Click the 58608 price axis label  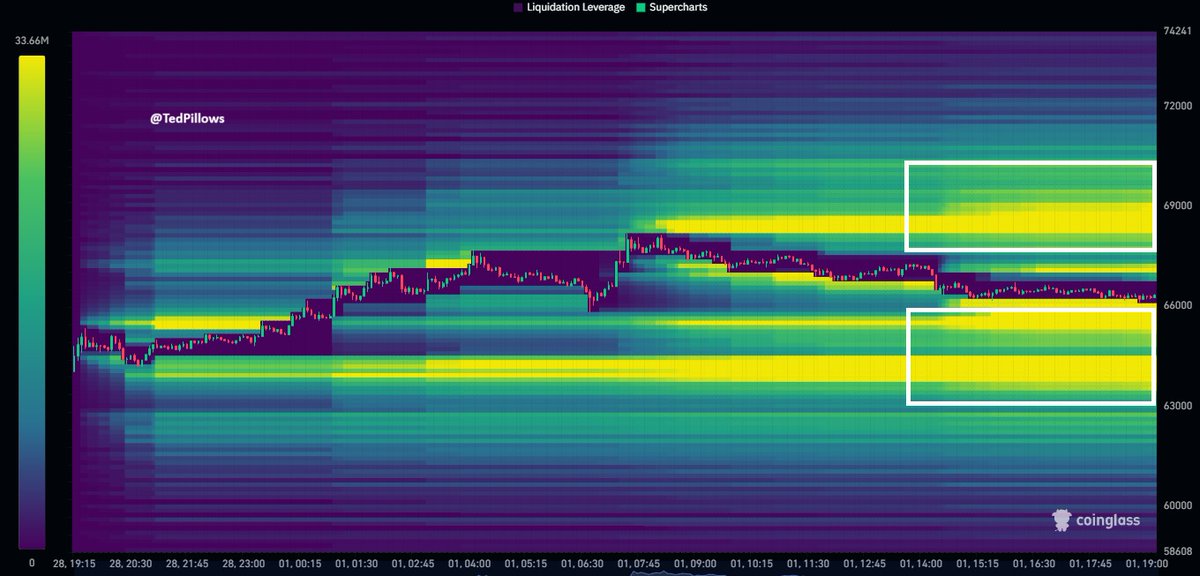(1178, 551)
